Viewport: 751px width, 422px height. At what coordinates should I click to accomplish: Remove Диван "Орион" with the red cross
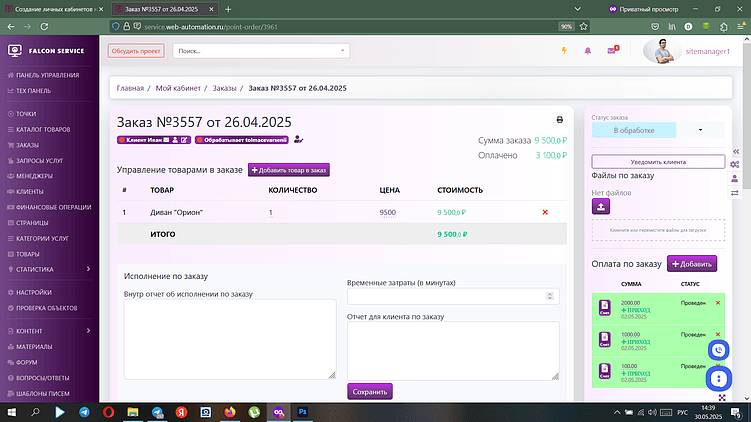click(545, 212)
